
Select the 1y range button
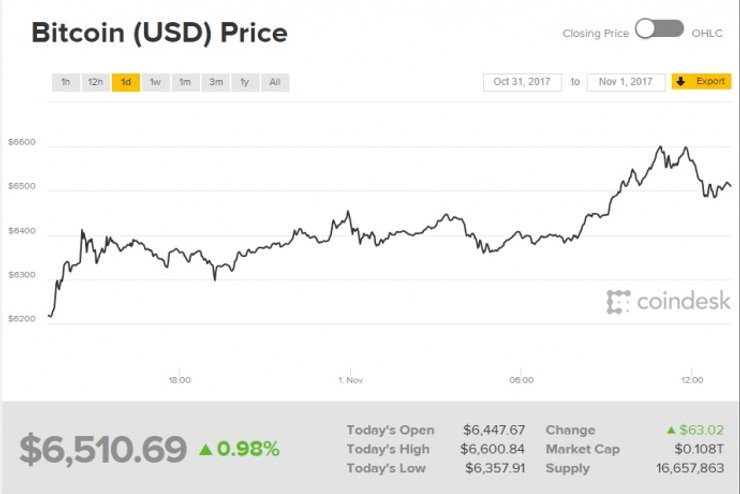point(244,82)
